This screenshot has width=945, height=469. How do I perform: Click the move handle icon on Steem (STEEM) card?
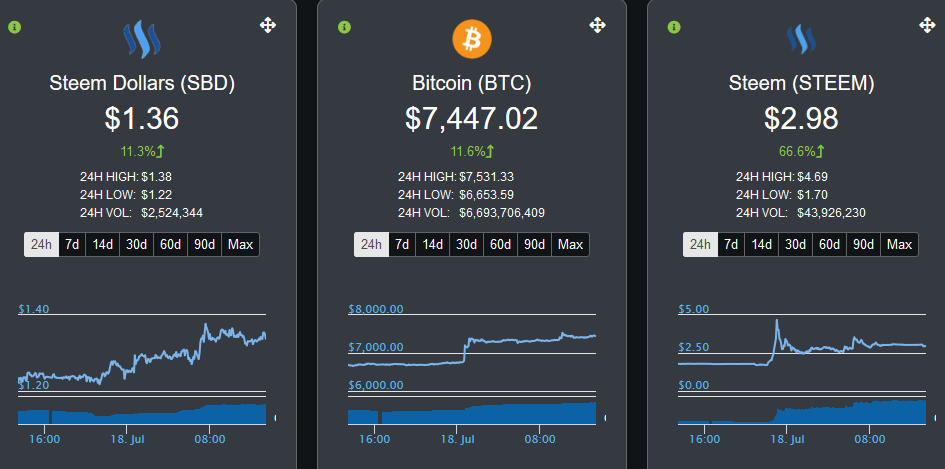coord(927,25)
